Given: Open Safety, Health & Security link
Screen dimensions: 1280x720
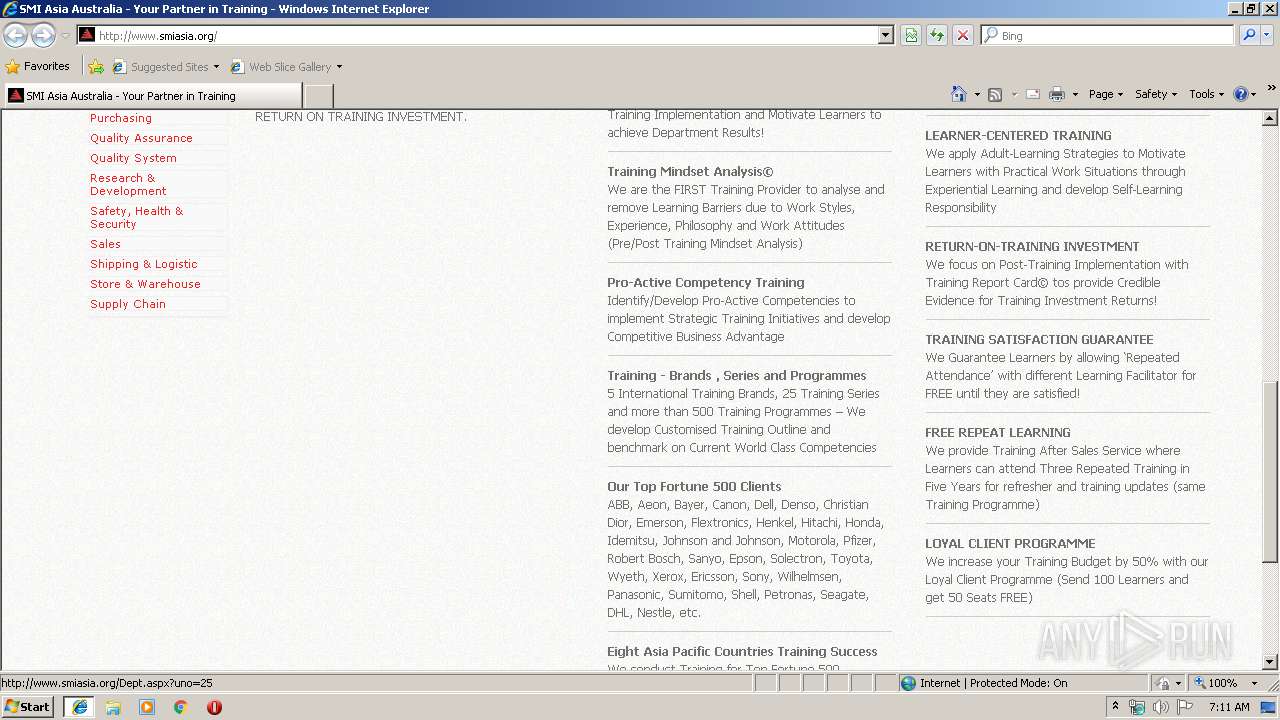Looking at the screenshot, I should tap(136, 217).
